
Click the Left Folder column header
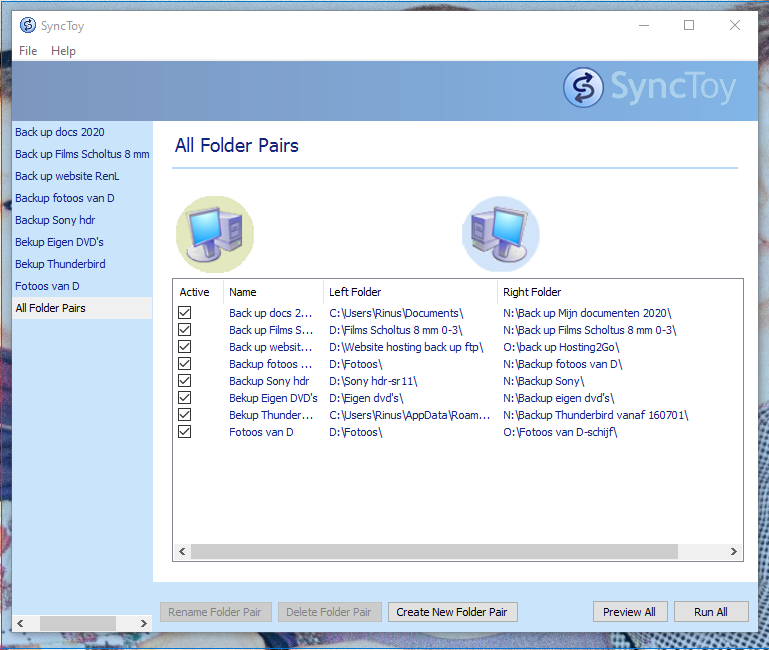point(410,292)
